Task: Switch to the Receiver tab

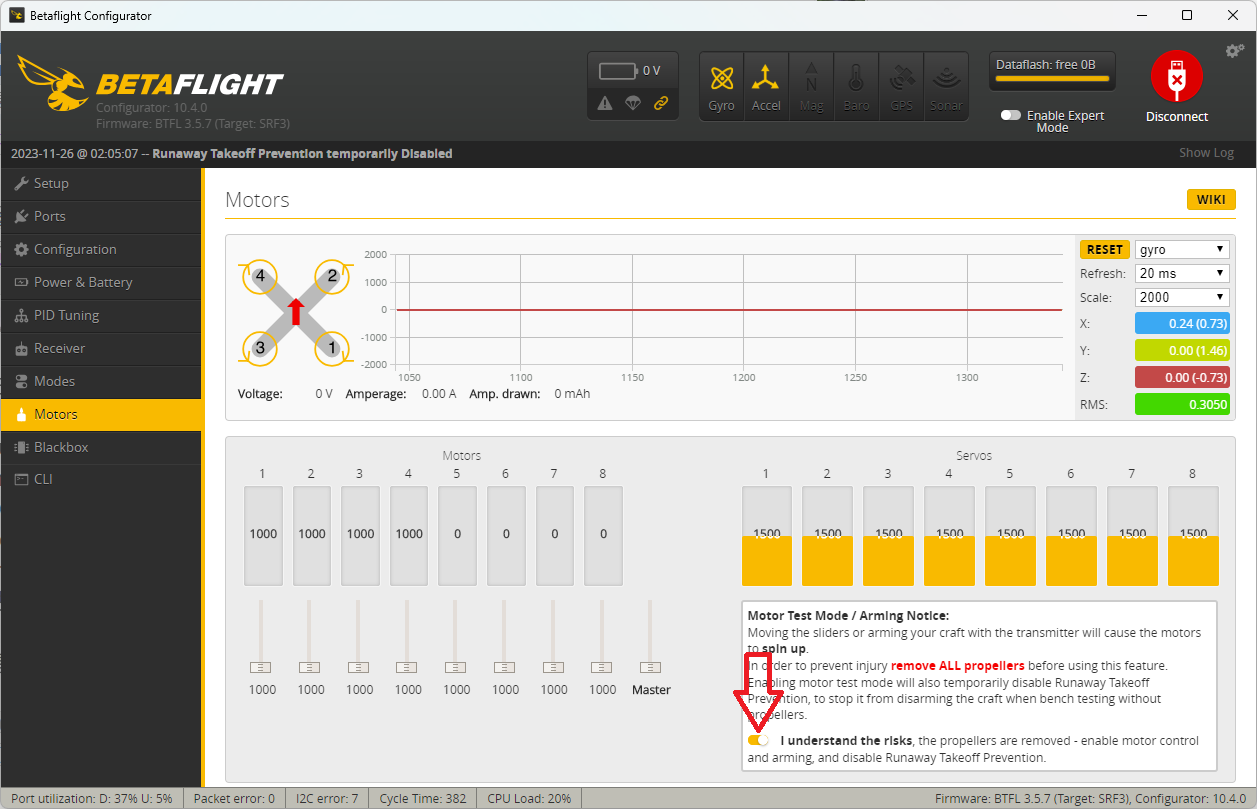Action: [101, 348]
